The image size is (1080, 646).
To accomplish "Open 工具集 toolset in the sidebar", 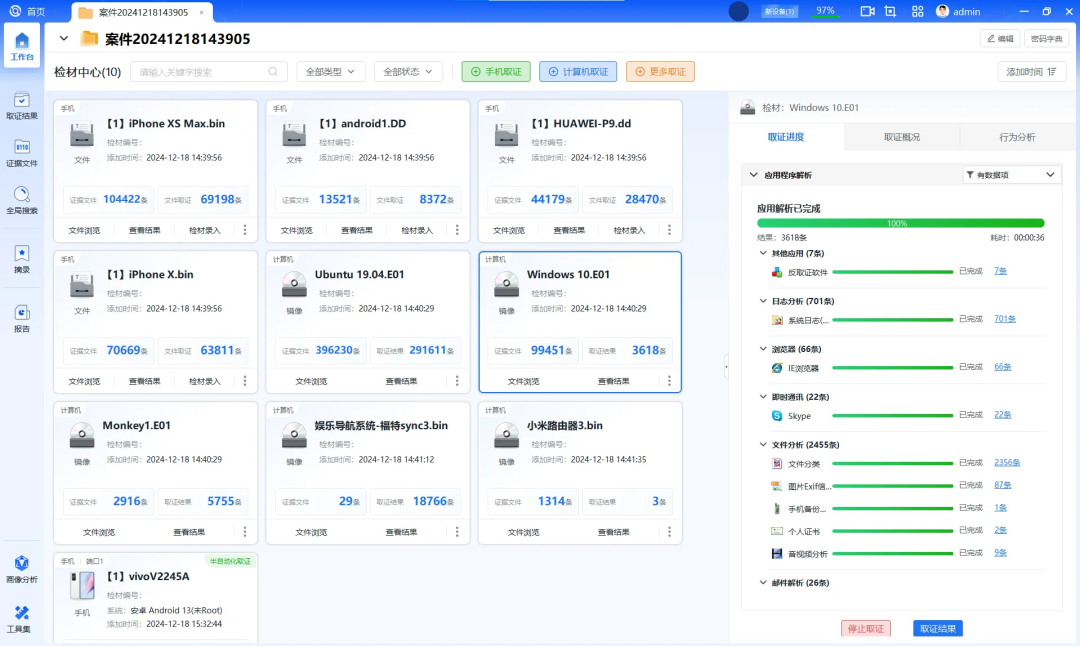I will coord(22,618).
